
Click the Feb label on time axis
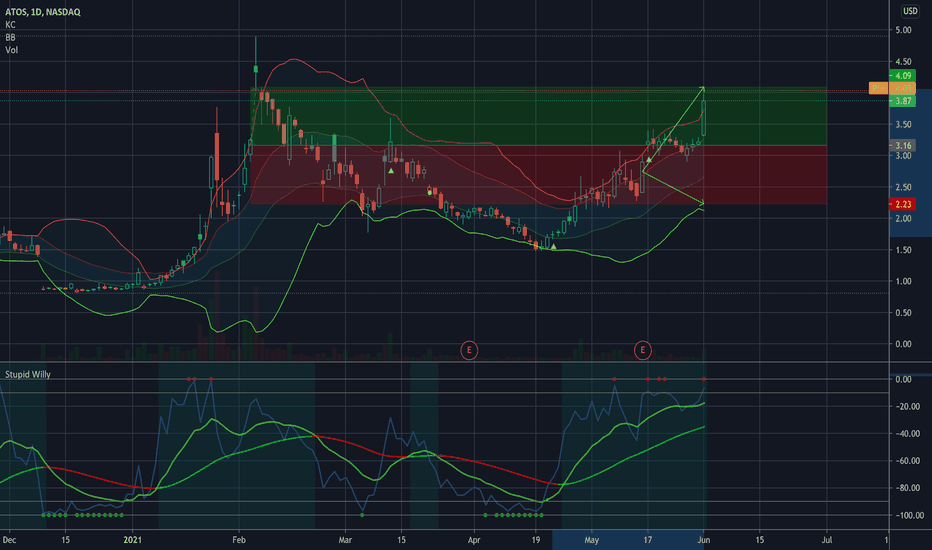(239, 540)
